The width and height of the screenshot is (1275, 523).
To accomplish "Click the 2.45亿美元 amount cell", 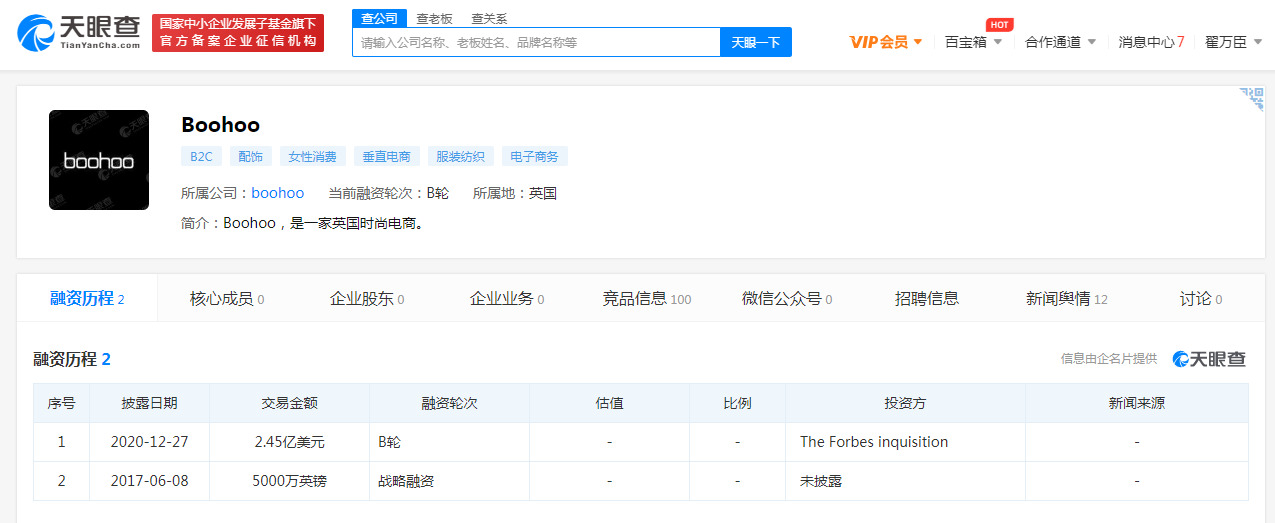I will point(290,442).
